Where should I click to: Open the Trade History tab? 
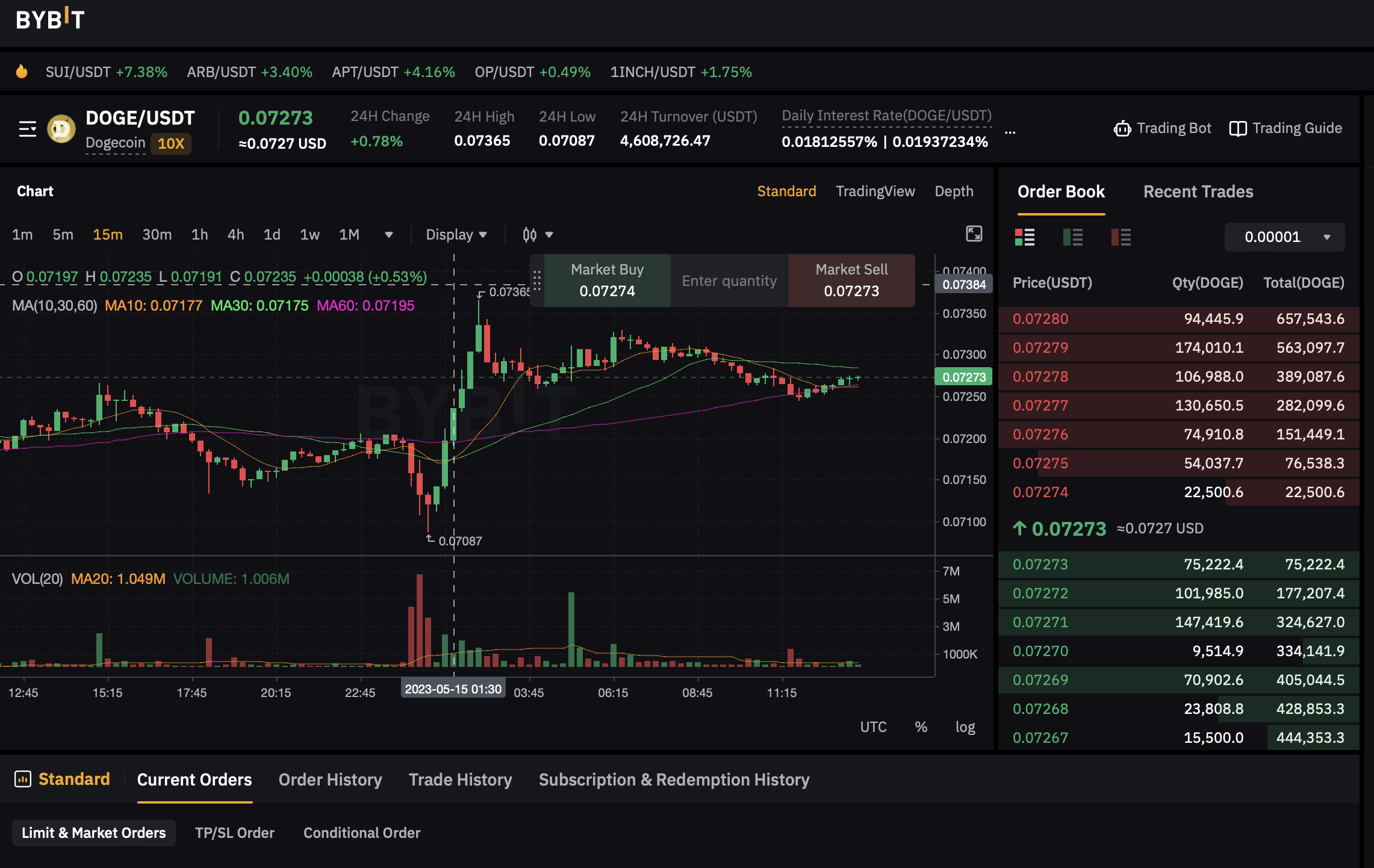pyautogui.click(x=461, y=780)
